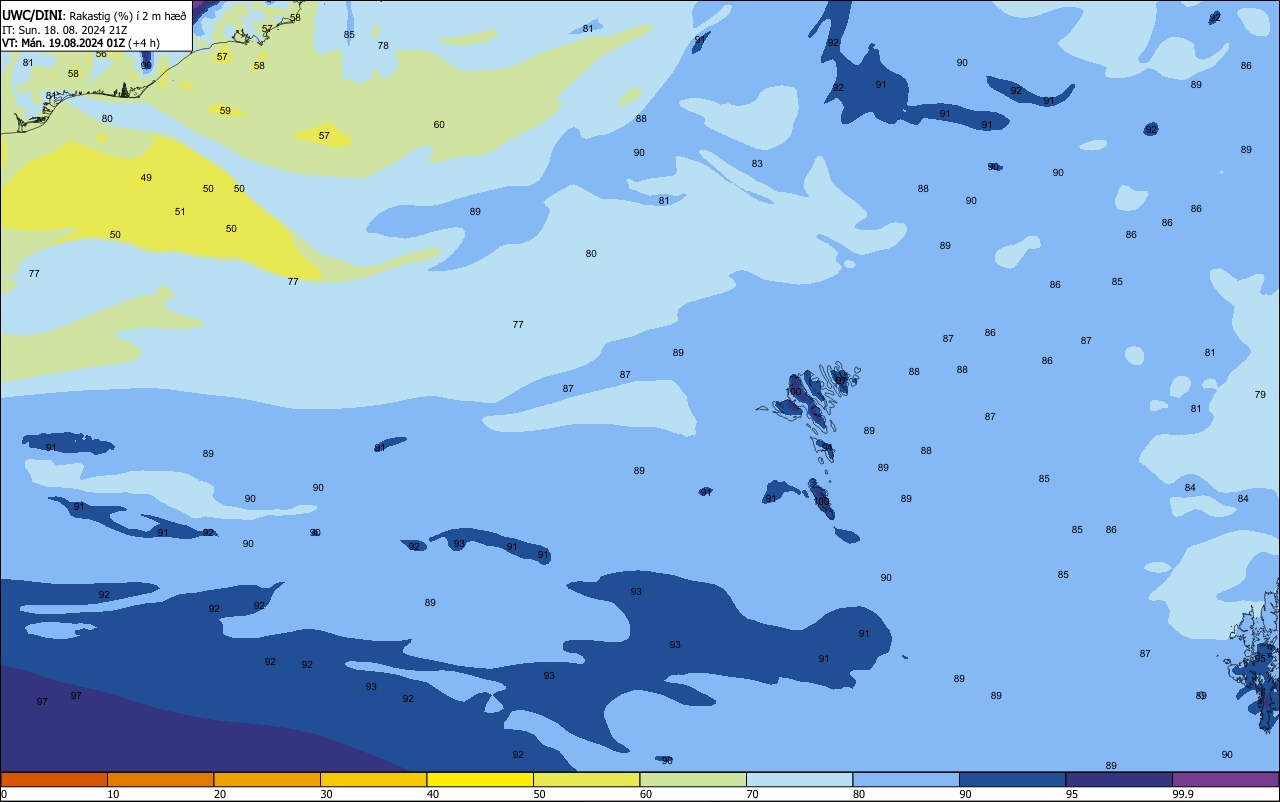
Task: Click the 80–90 light blue legend swatch
Action: tap(906, 779)
